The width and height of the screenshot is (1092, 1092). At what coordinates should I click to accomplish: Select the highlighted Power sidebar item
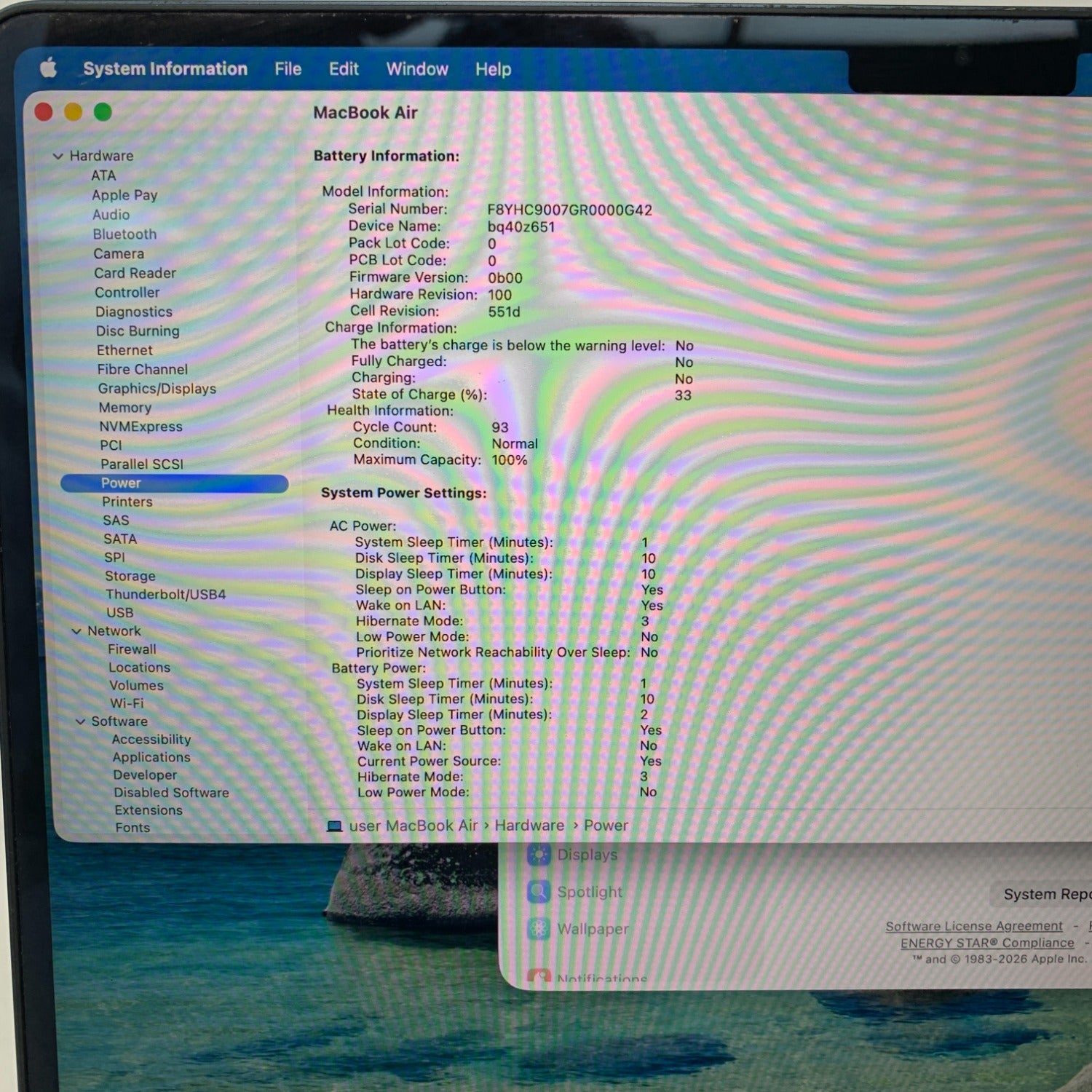click(175, 483)
